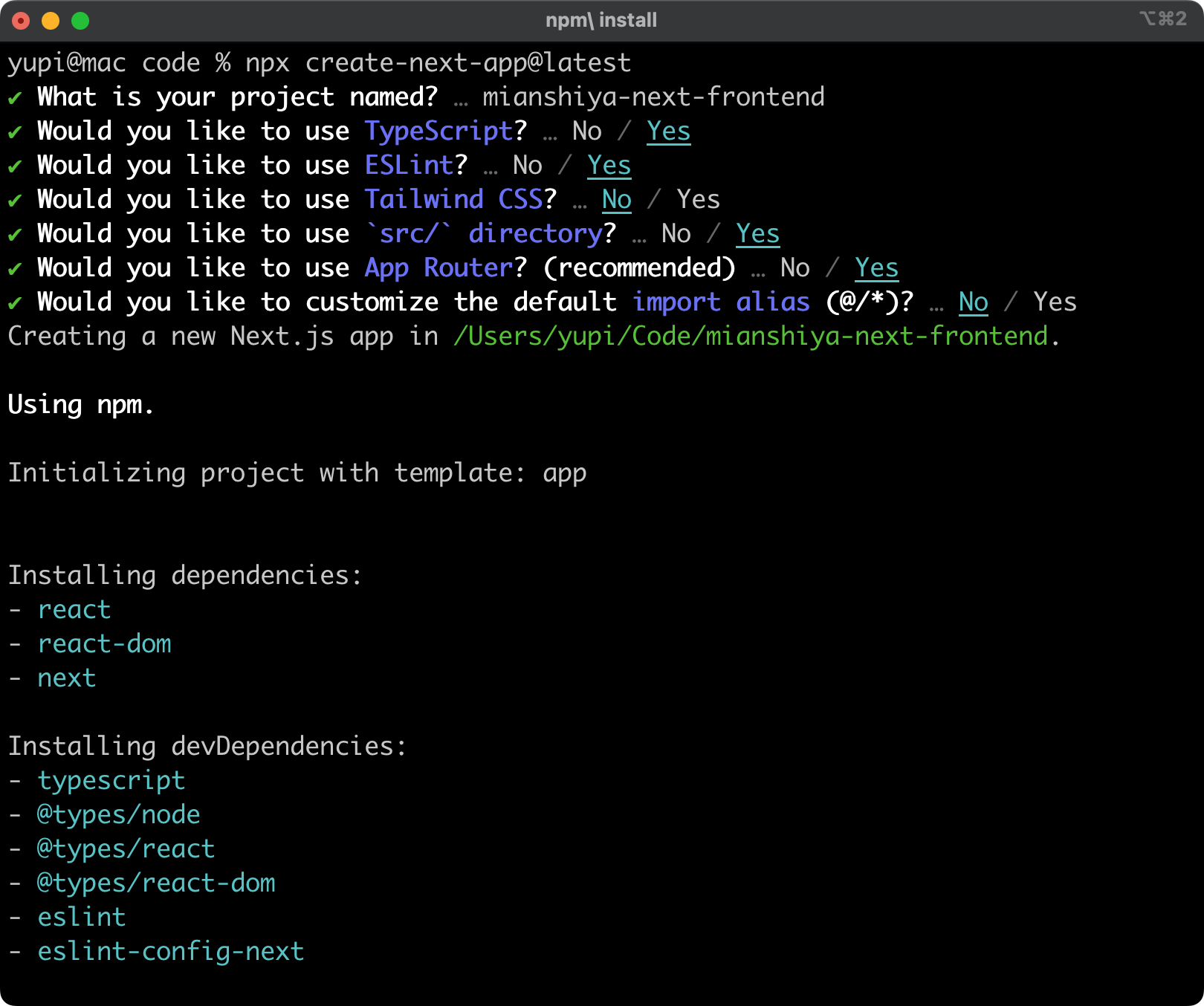Viewport: 1204px width, 1006px height.
Task: Click the lowercase 'typescript' devDependency line
Action: (x=111, y=781)
